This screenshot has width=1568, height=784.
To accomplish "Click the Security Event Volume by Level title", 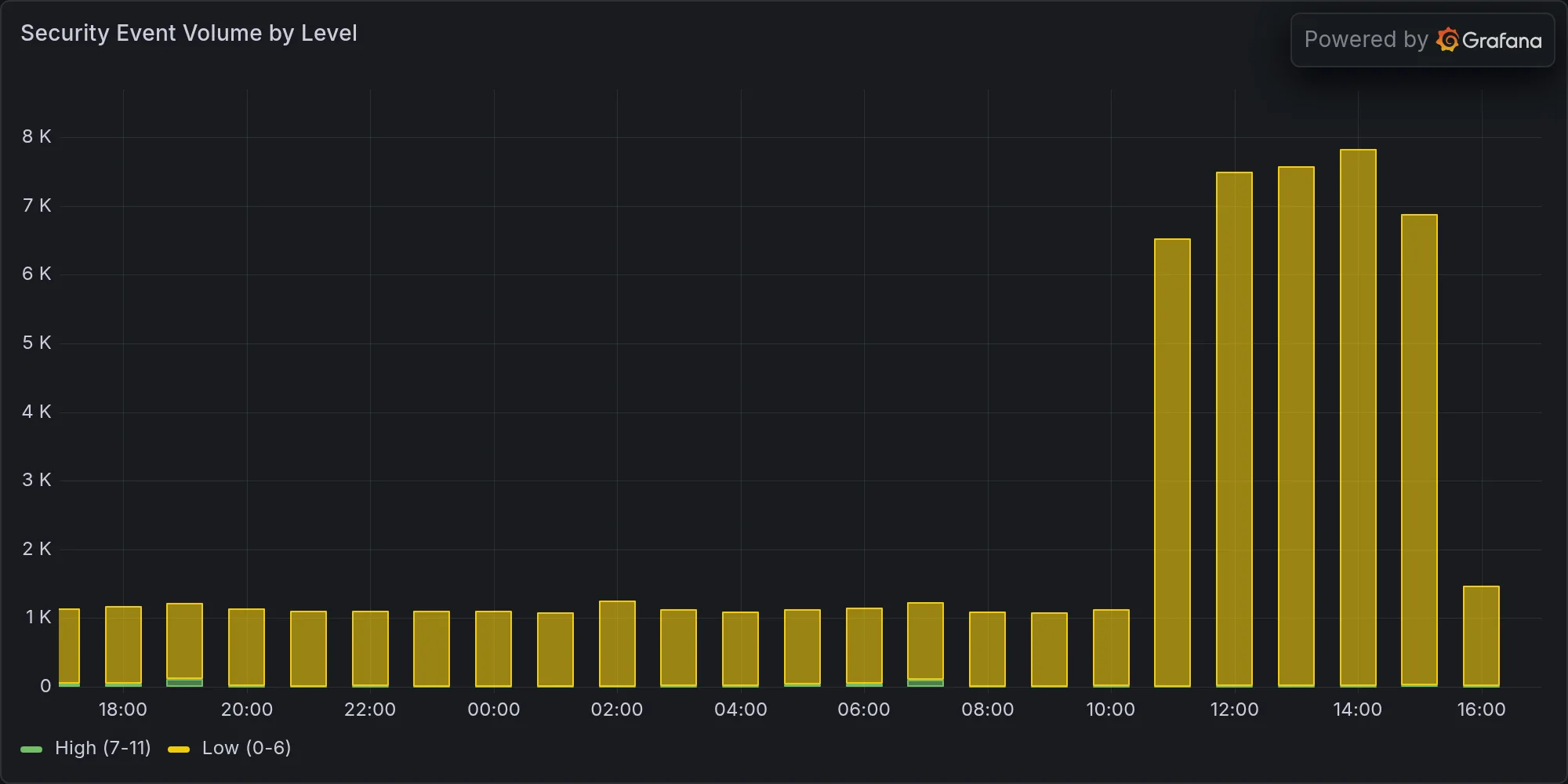I will click(189, 33).
